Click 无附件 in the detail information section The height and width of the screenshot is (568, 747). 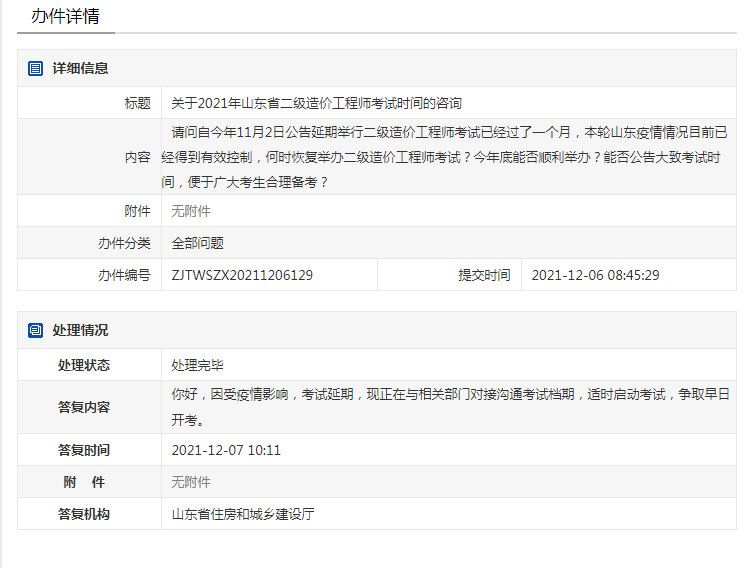point(191,211)
